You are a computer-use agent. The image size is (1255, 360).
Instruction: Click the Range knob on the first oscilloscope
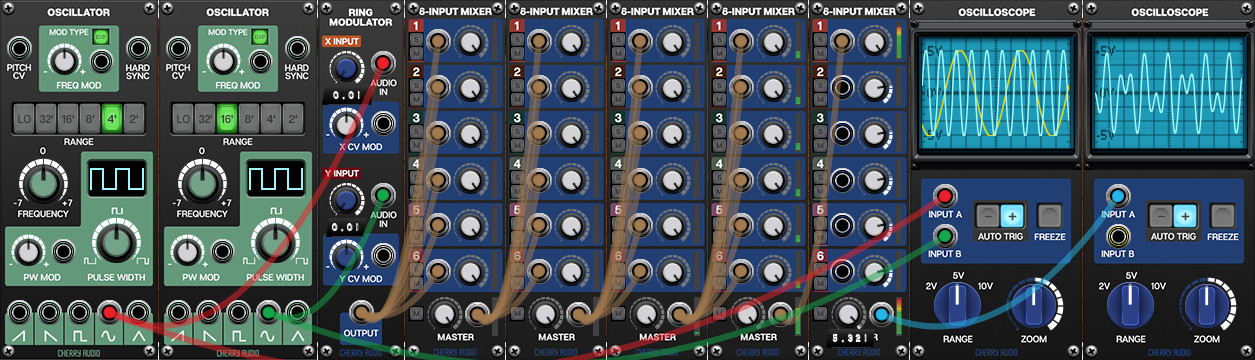click(x=958, y=304)
